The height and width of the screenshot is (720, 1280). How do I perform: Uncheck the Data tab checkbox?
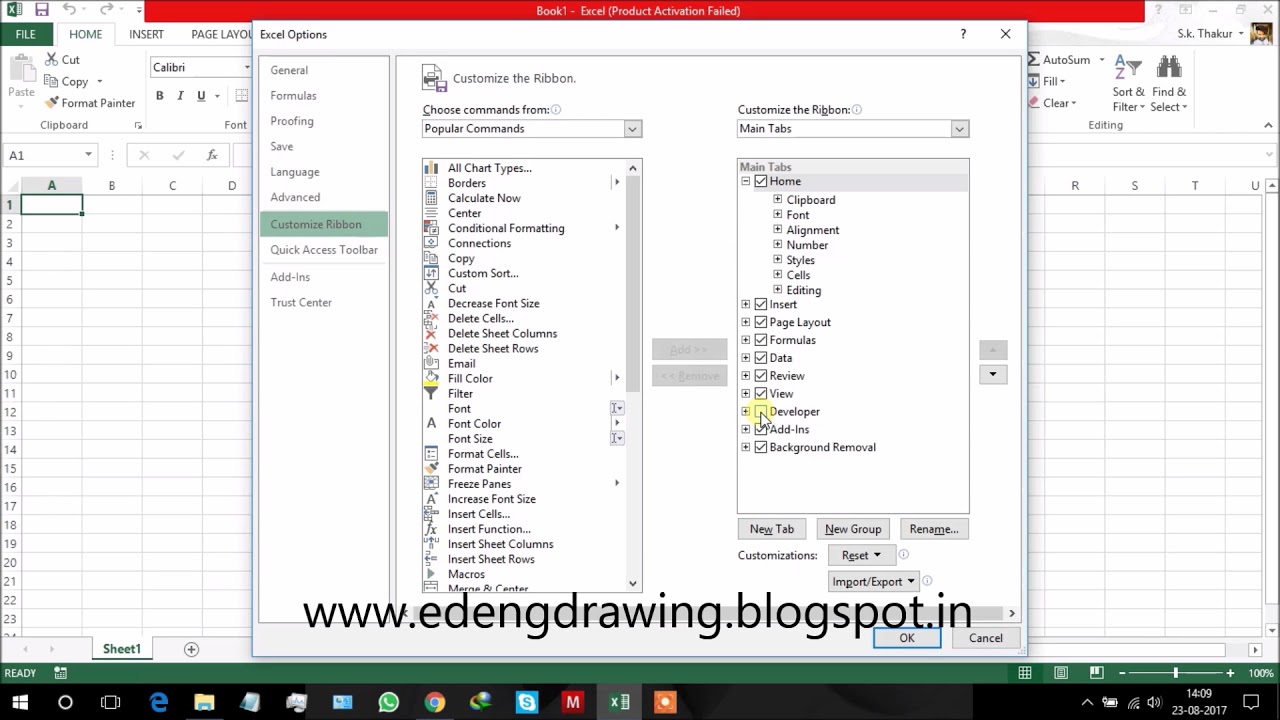[x=761, y=358]
